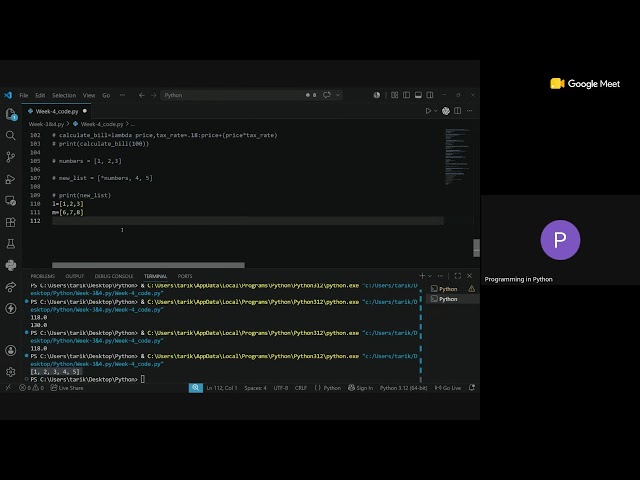The width and height of the screenshot is (640, 480).
Task: Click the editor horizontal scrollbar thumb
Action: (148, 265)
